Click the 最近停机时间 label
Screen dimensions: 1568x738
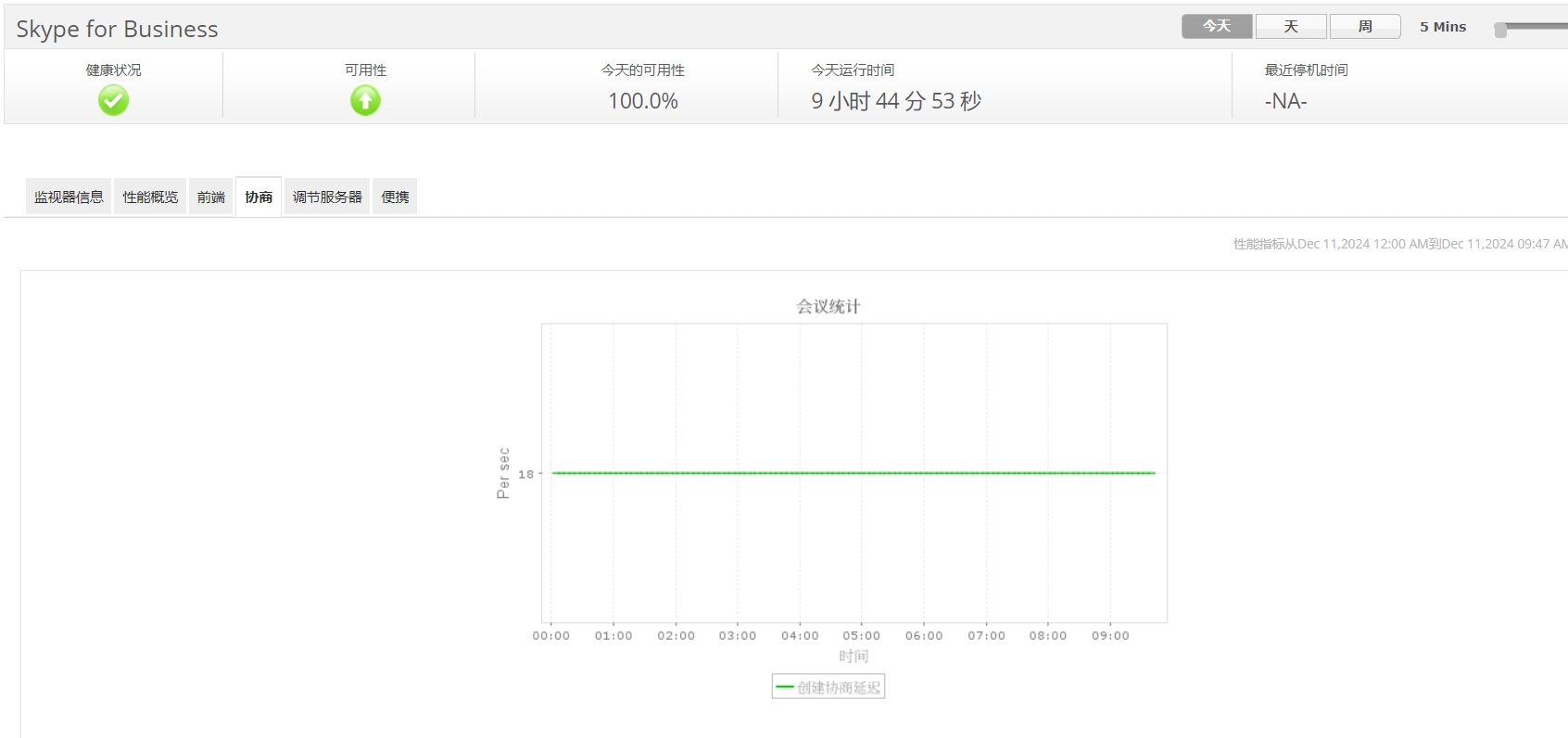[x=1307, y=70]
